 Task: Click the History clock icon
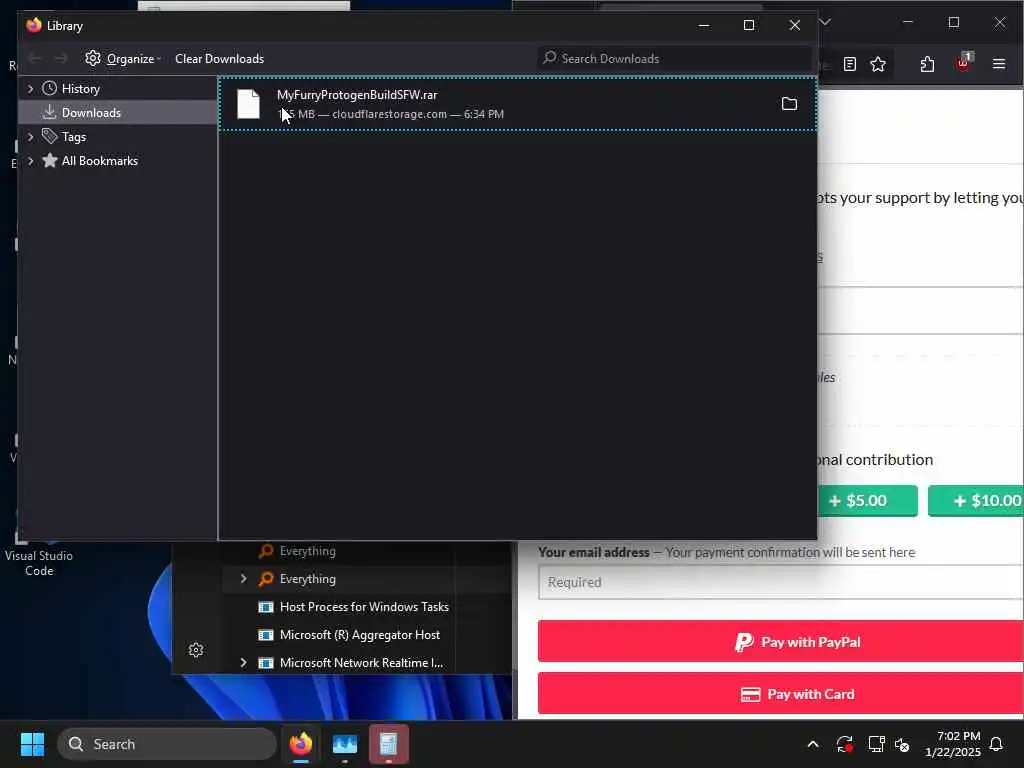50,88
